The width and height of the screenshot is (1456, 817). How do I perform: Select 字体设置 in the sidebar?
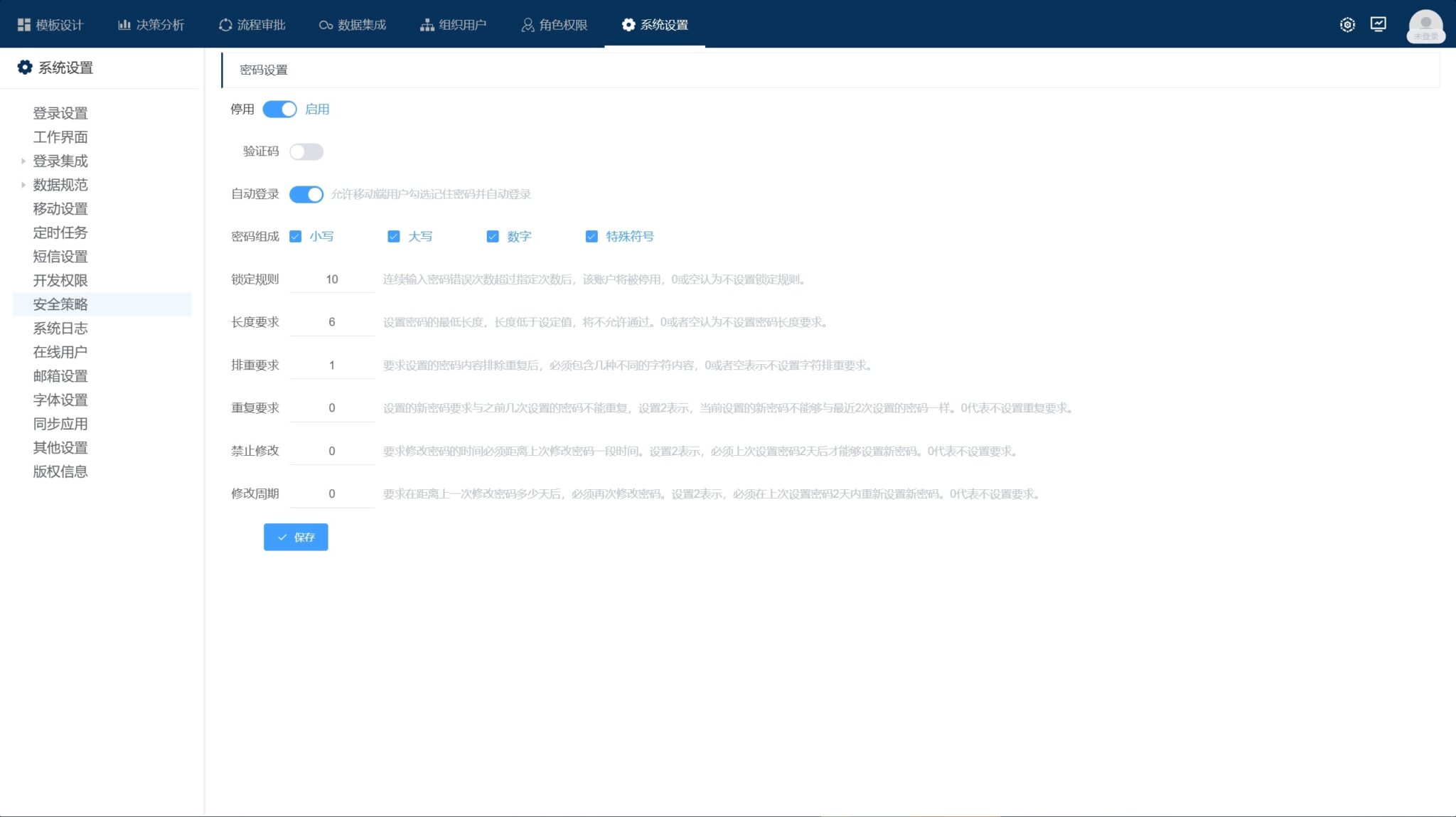tap(60, 400)
